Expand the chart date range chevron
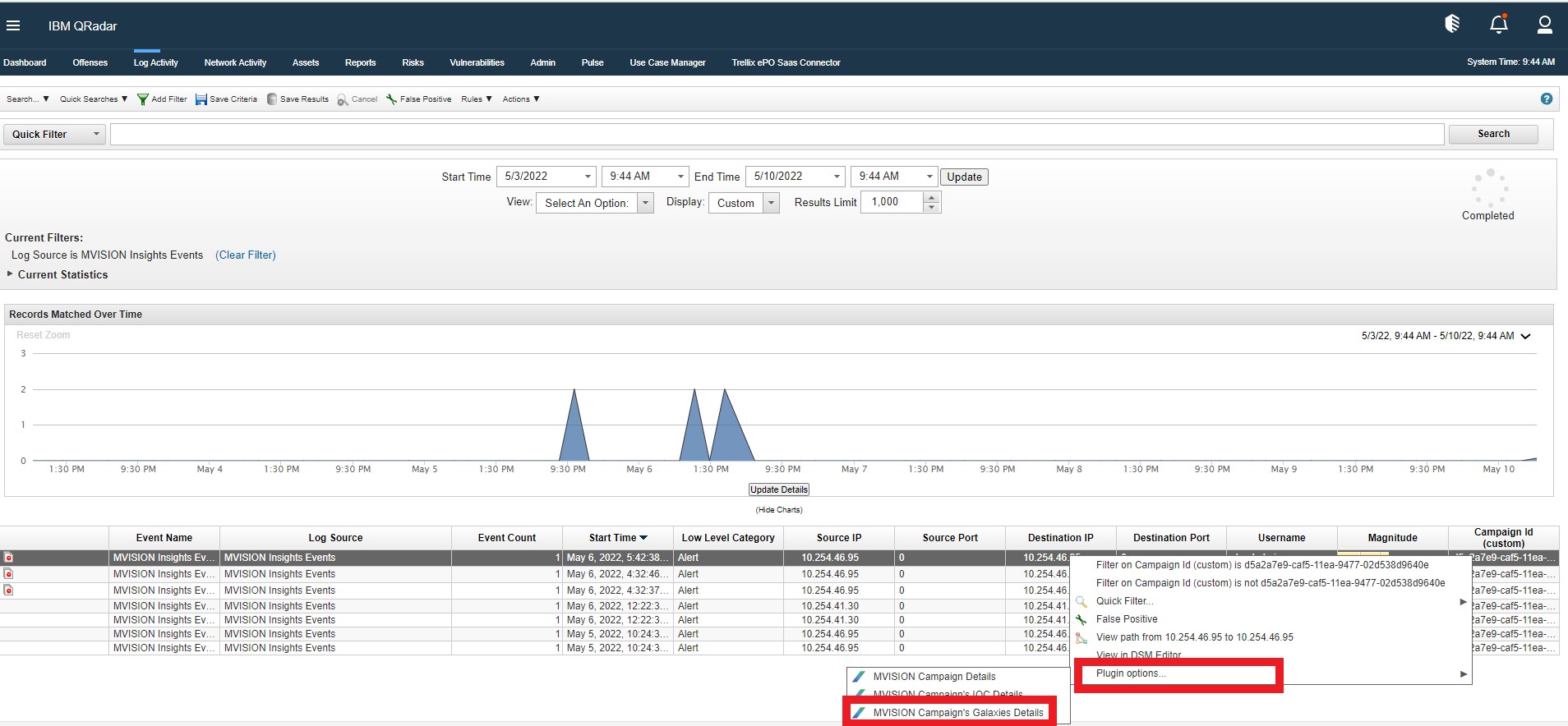This screenshot has height=726, width=1568. pyautogui.click(x=1526, y=337)
